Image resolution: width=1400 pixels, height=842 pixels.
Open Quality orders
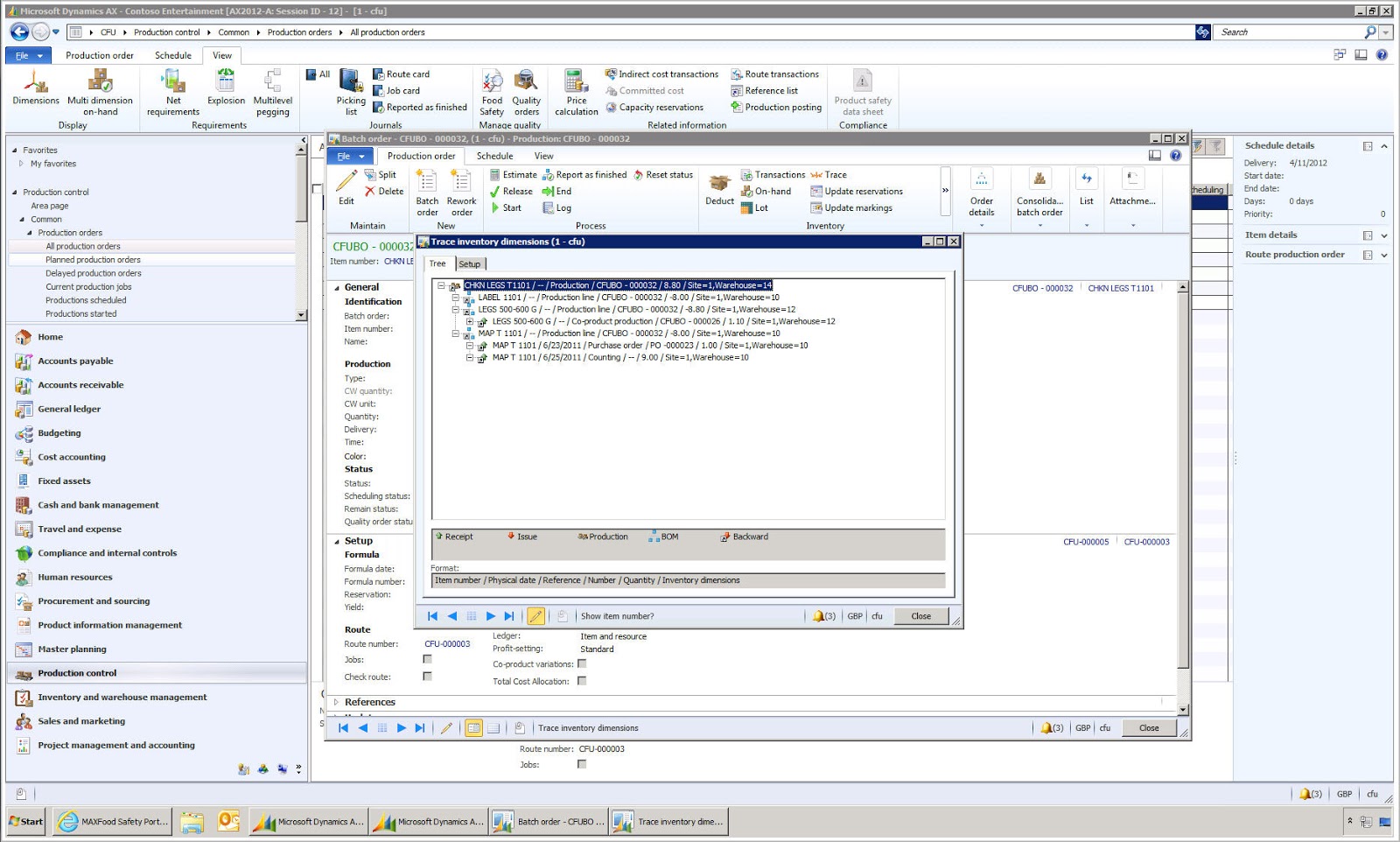[526, 93]
